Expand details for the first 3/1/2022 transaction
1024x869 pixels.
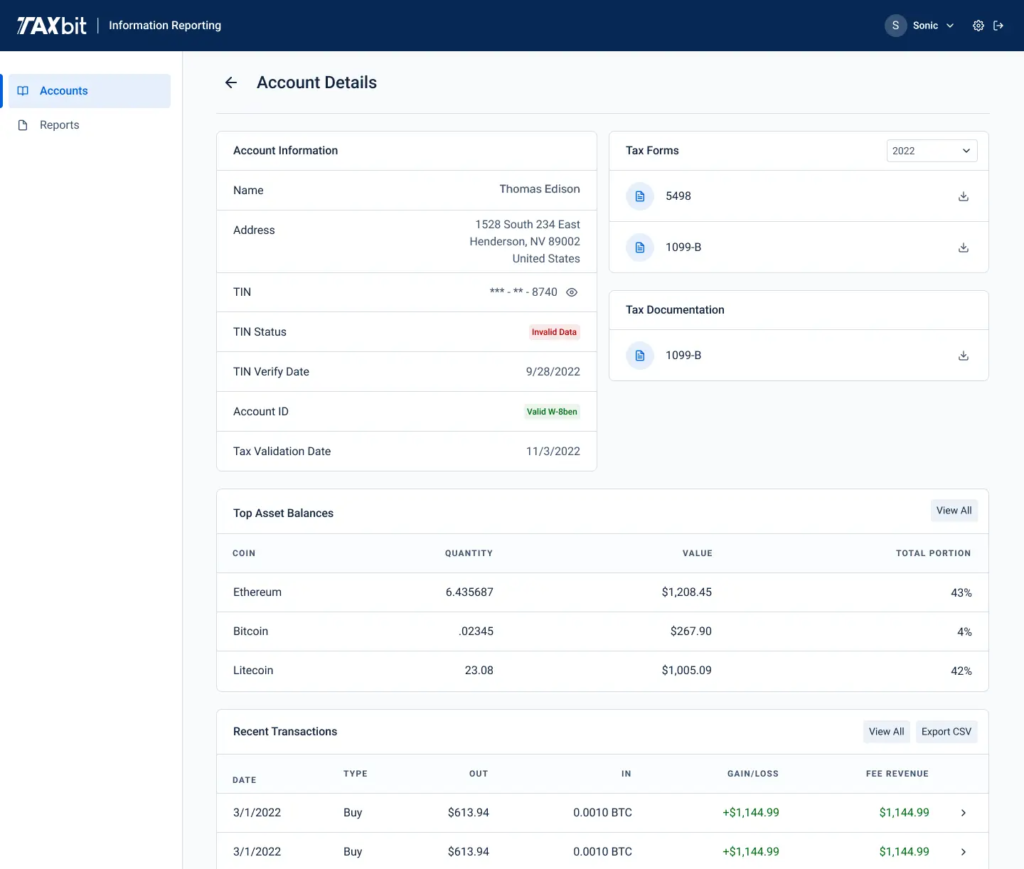[x=963, y=812]
